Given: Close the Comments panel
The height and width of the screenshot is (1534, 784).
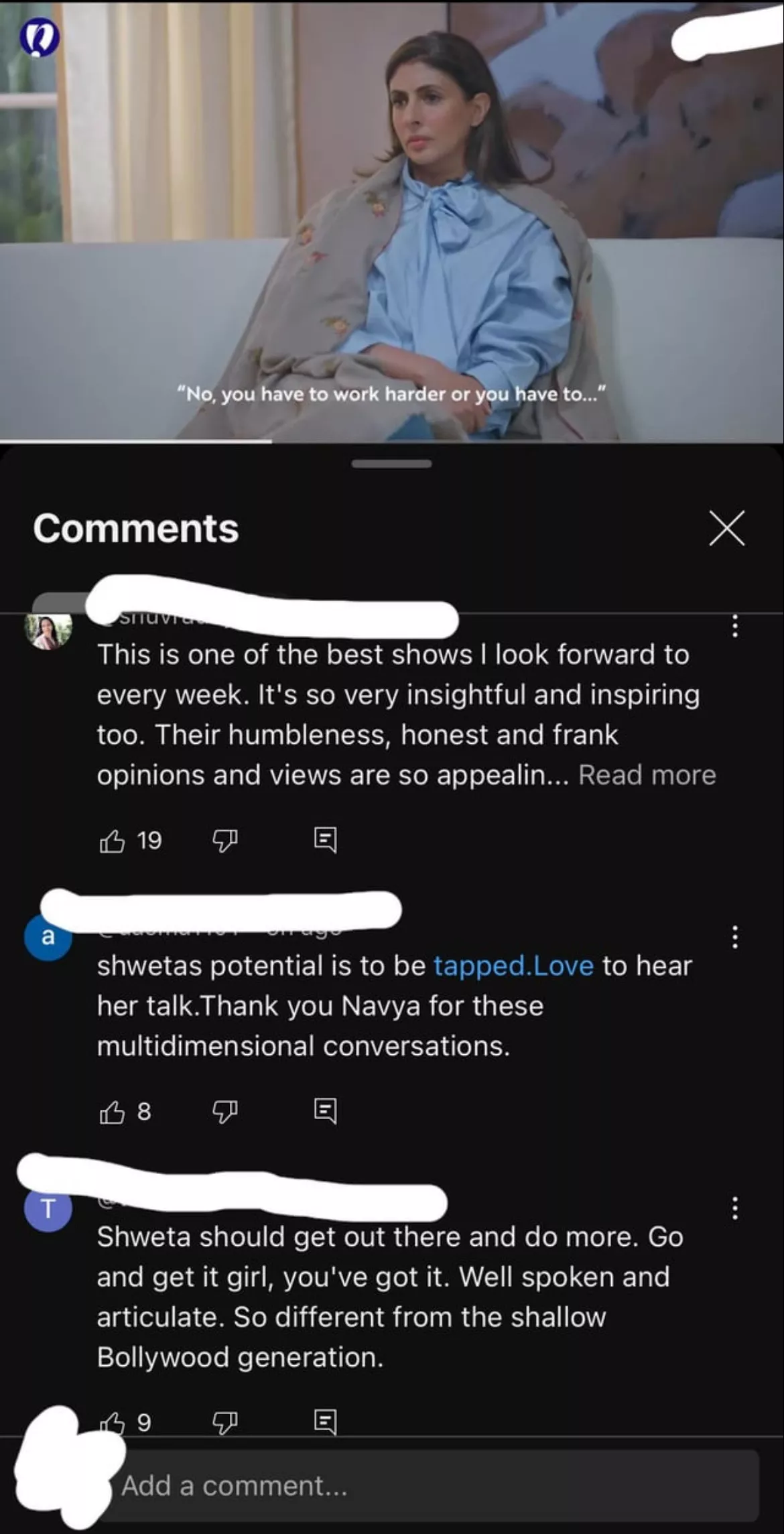Looking at the screenshot, I should pos(727,528).
